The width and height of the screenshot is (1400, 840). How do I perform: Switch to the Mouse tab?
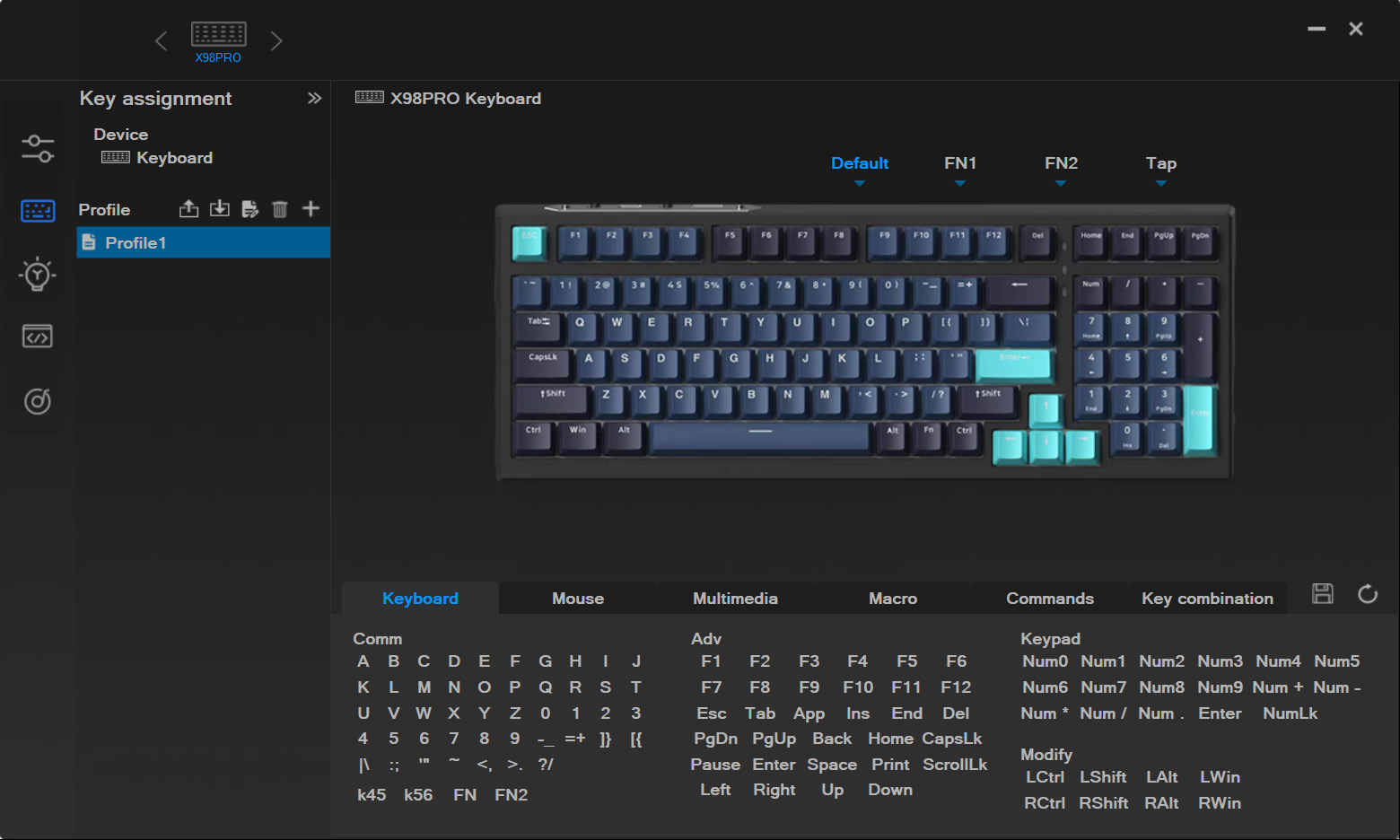(578, 599)
